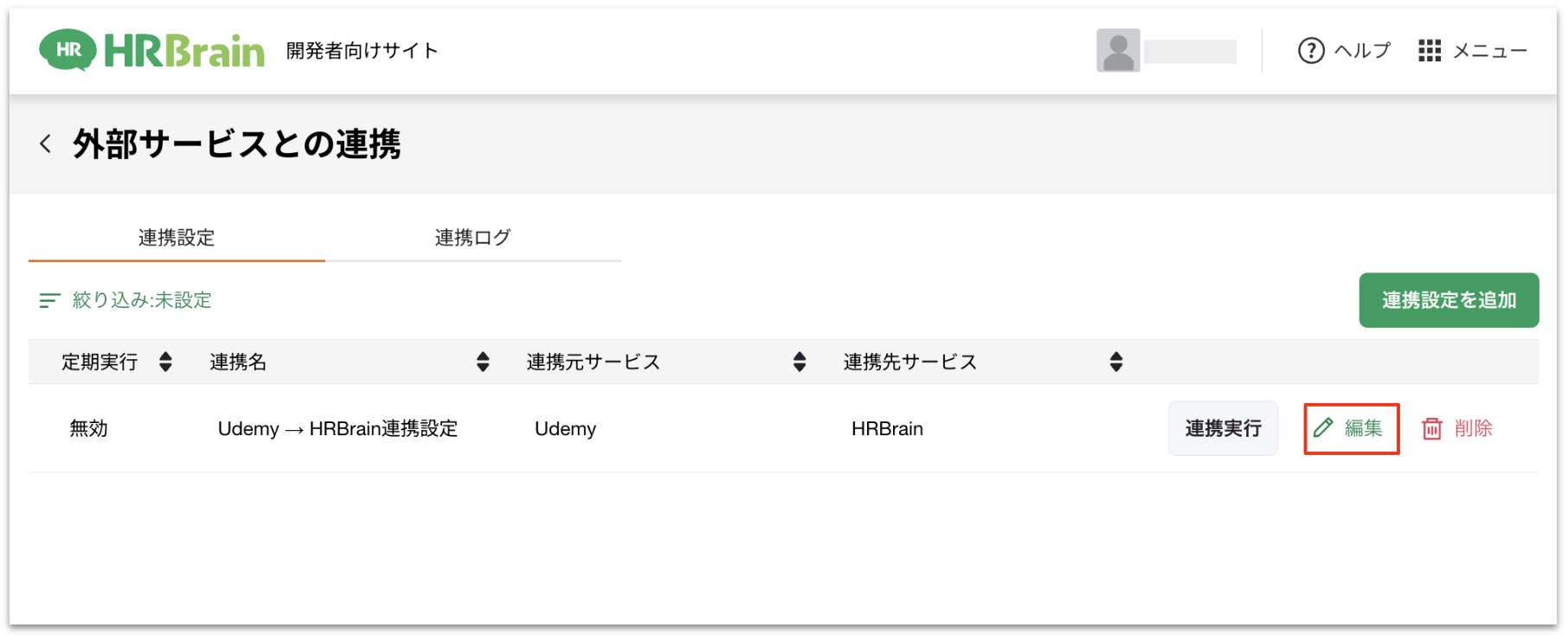Switch to the 連携設定 tab
Viewport: 1568px width, 635px height.
(177, 238)
